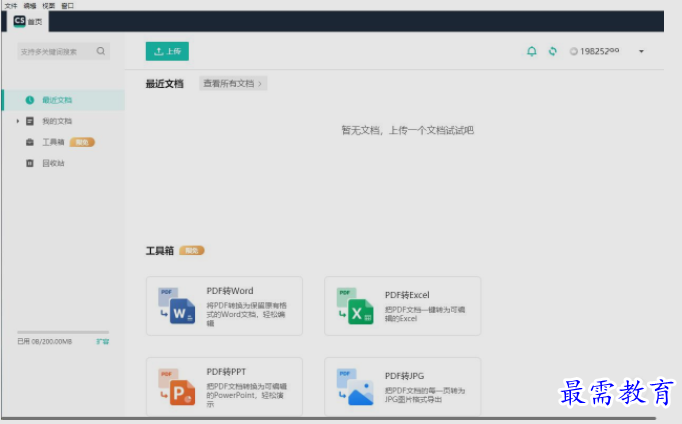Click the user avatar next to account number
Image resolution: width=682 pixels, height=424 pixels.
click(x=573, y=51)
